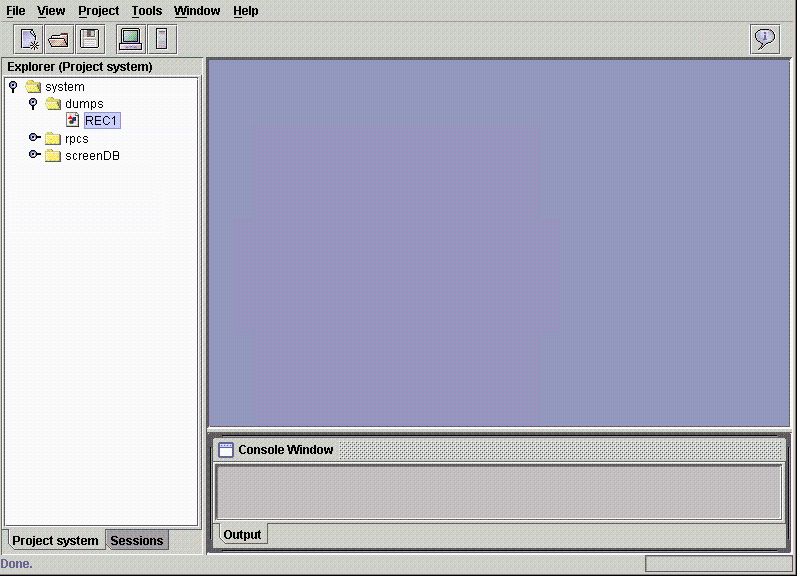The height and width of the screenshot is (576, 797).
Task: Select the dumps folder icon
Action: click(x=53, y=104)
